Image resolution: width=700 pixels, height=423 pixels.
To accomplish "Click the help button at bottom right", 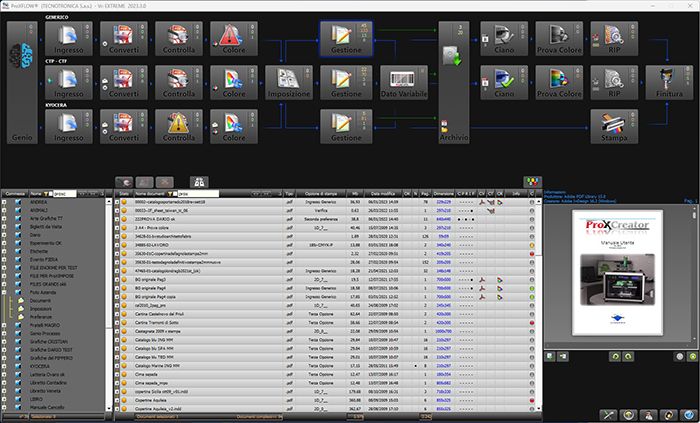I will (689, 415).
